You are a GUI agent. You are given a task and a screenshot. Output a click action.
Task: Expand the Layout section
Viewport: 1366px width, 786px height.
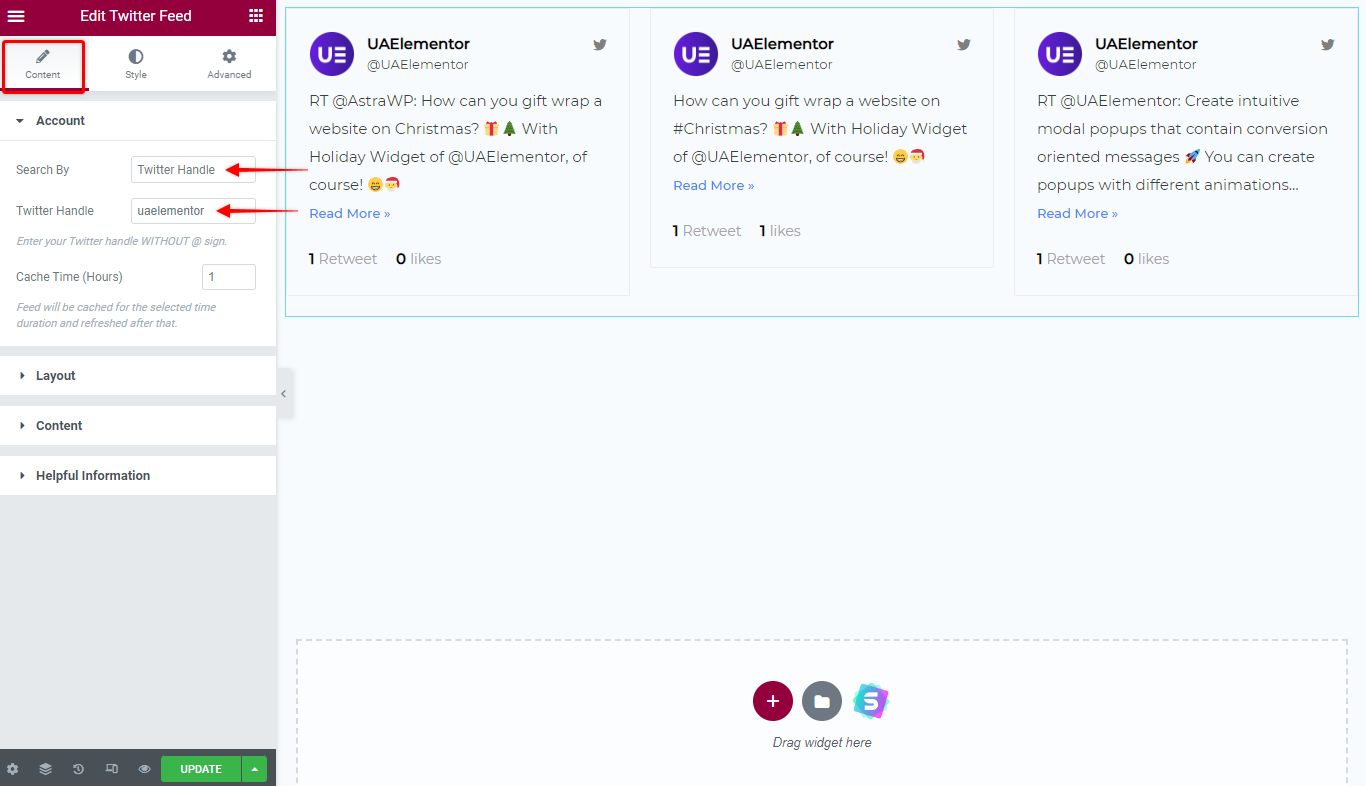pos(138,376)
